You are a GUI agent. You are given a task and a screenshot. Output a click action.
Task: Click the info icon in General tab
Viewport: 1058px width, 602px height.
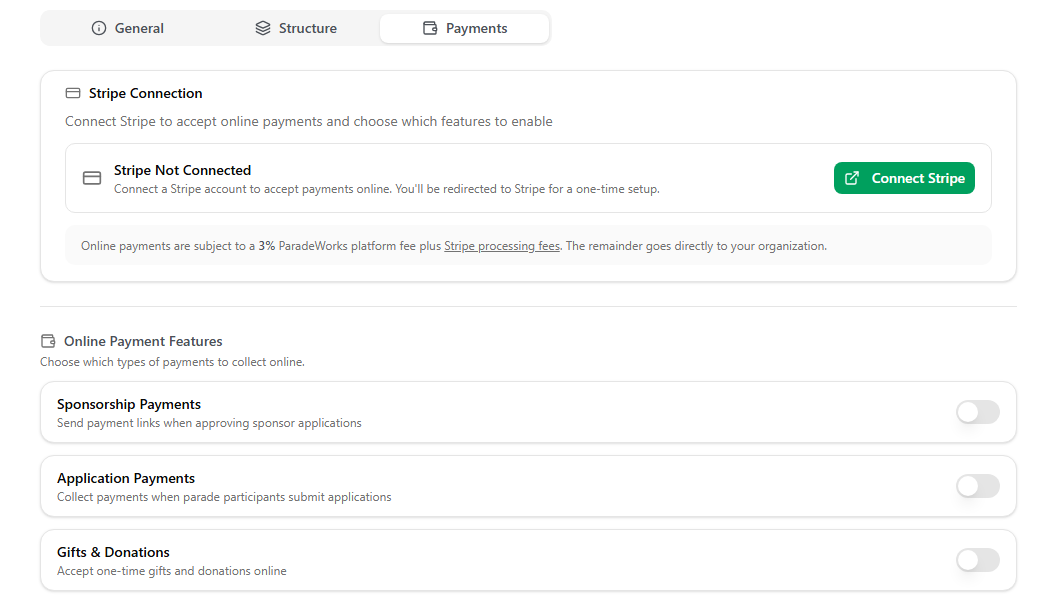click(x=99, y=28)
